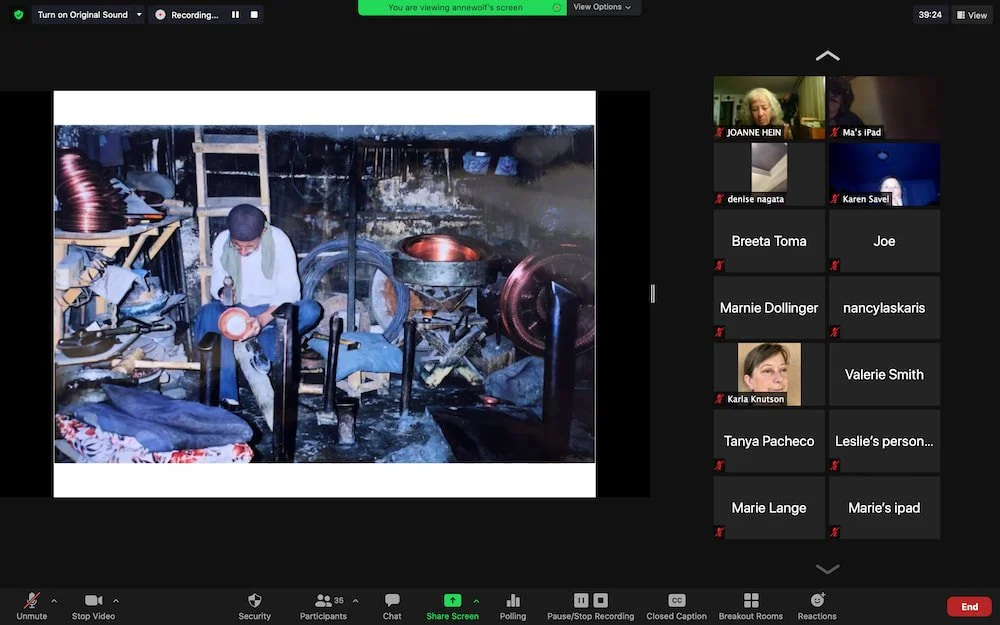This screenshot has width=1000, height=625.
Task: Open Breakout Rooms
Action: (751, 606)
